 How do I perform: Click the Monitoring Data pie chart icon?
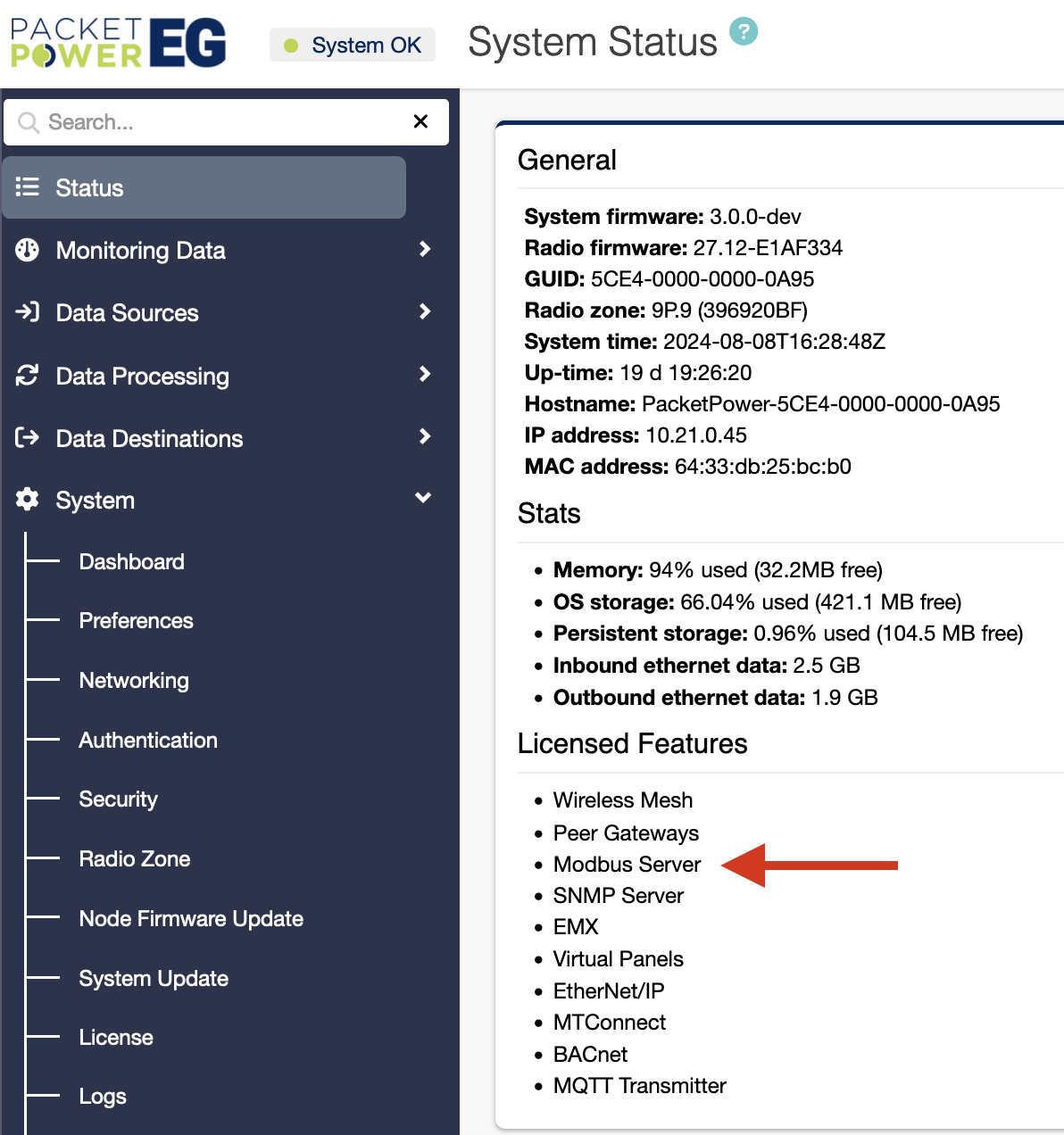tap(27, 251)
